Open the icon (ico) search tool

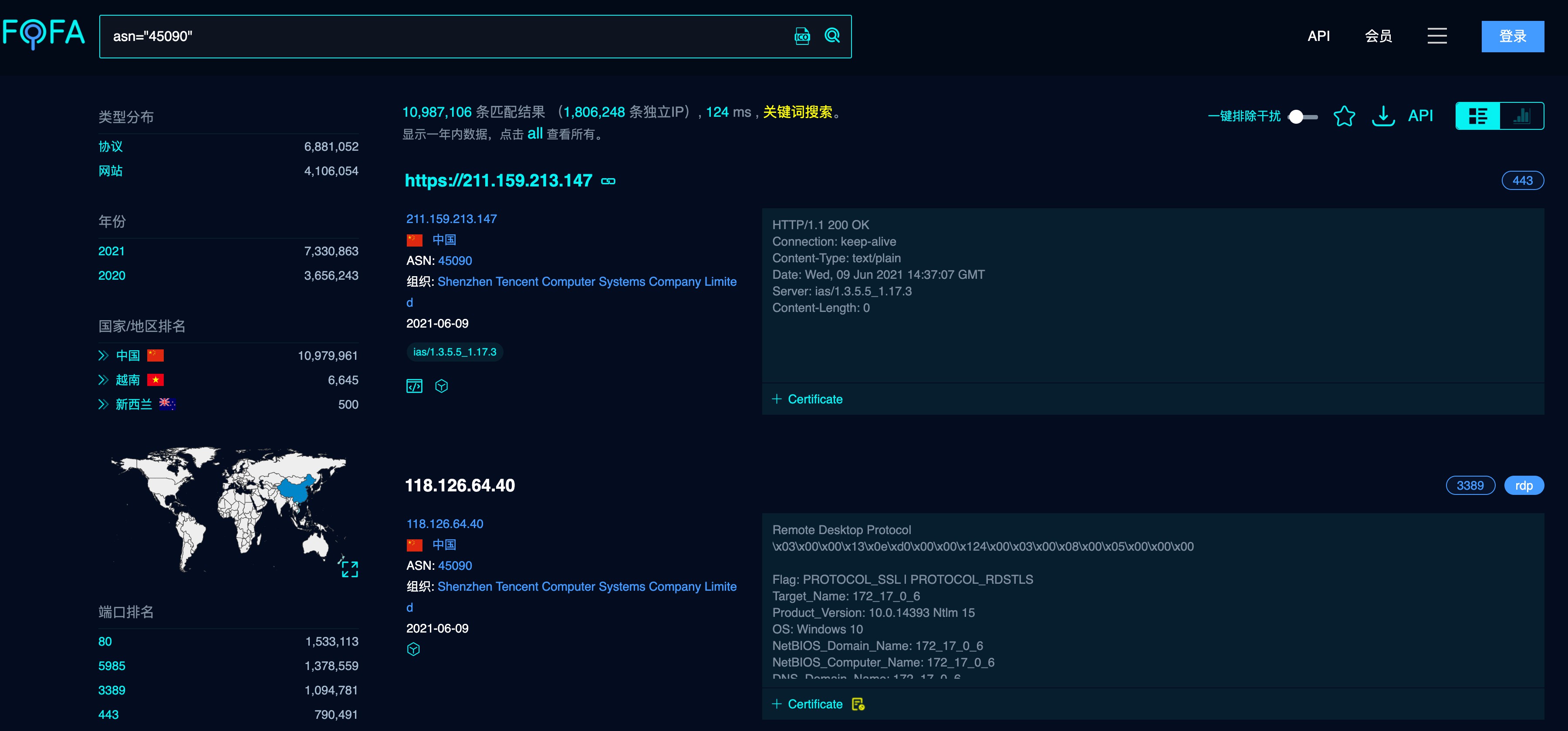point(802,37)
